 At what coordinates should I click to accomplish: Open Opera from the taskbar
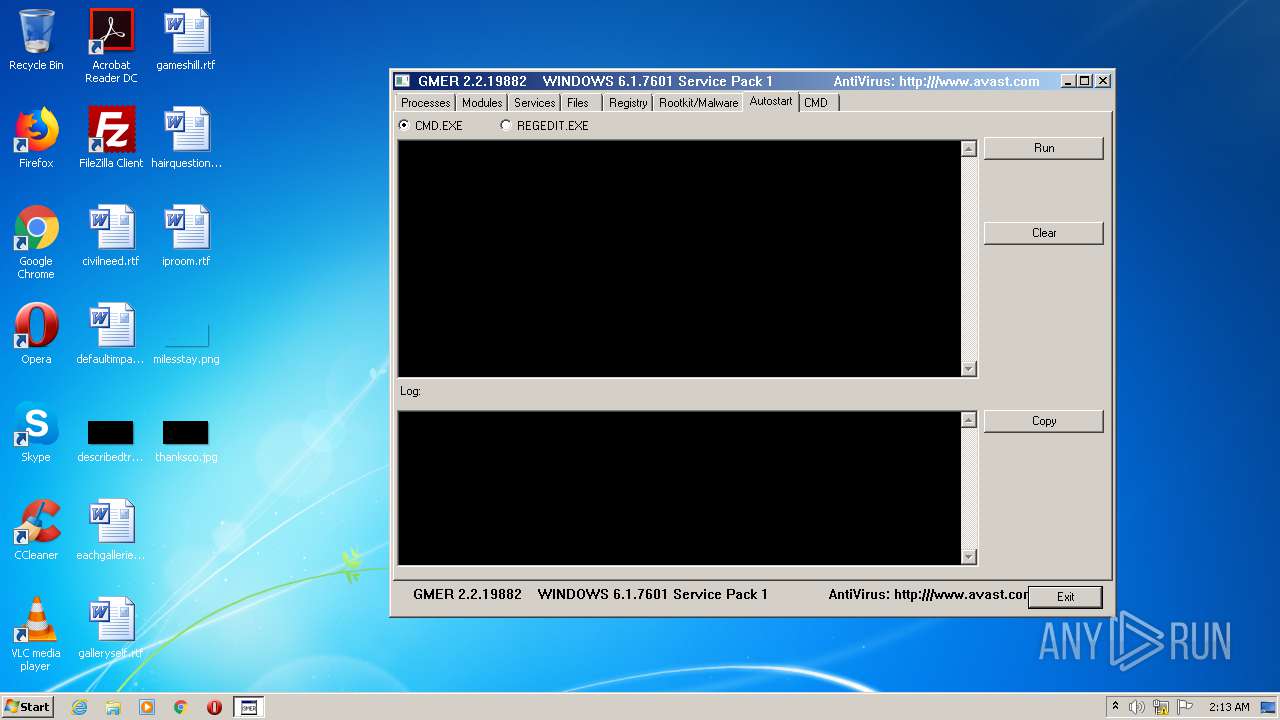(214, 707)
